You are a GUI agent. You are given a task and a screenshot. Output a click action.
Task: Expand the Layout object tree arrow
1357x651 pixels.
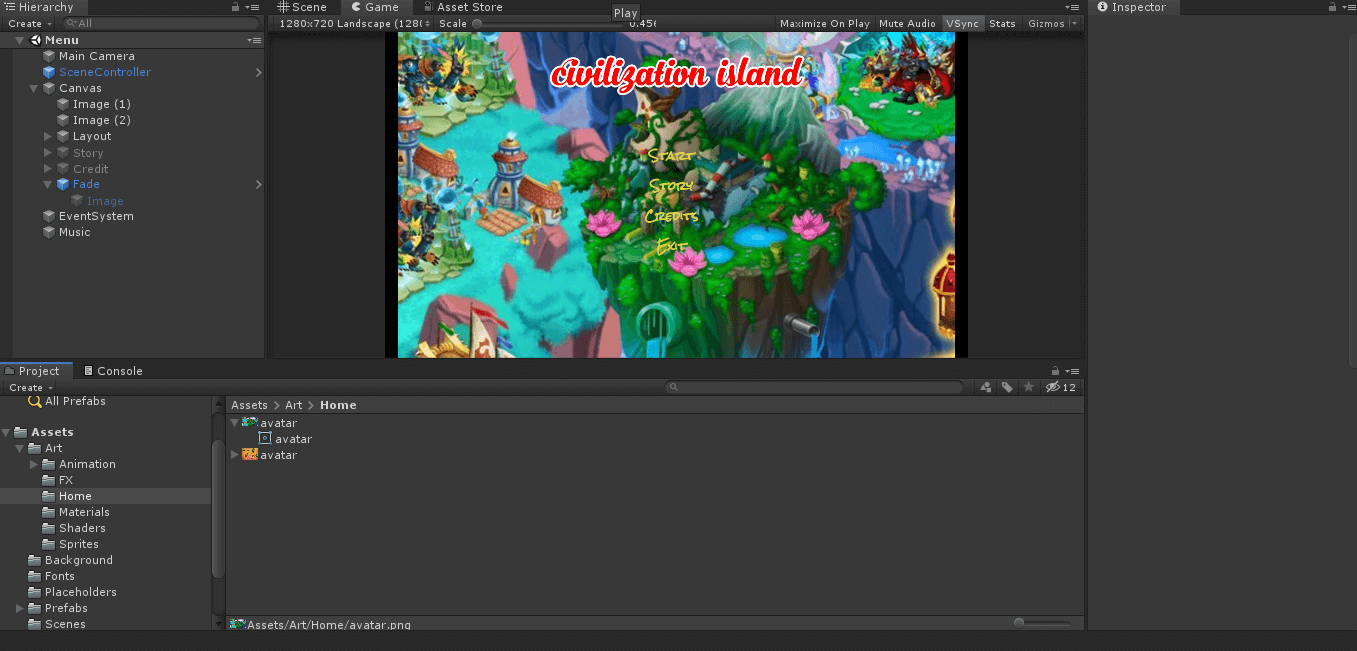click(48, 136)
